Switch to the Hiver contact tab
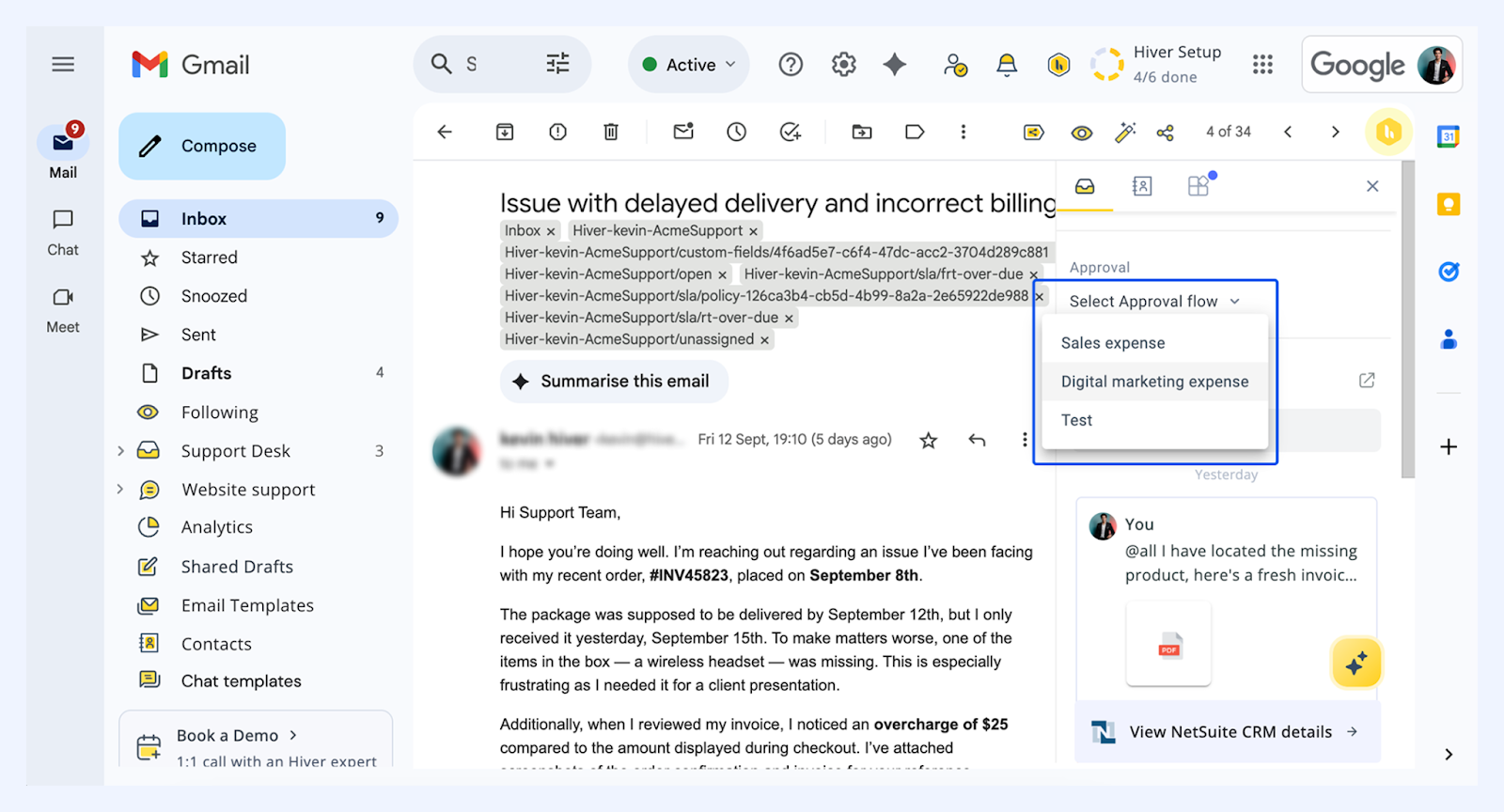Screen dimensions: 1504x812 coord(1142,186)
